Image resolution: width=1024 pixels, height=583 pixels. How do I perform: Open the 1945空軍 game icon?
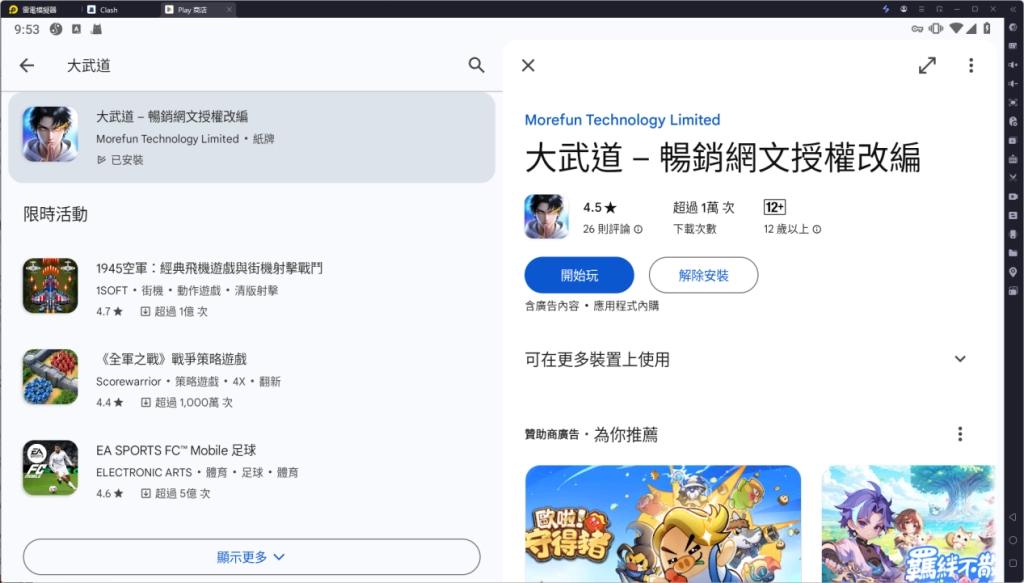50,286
